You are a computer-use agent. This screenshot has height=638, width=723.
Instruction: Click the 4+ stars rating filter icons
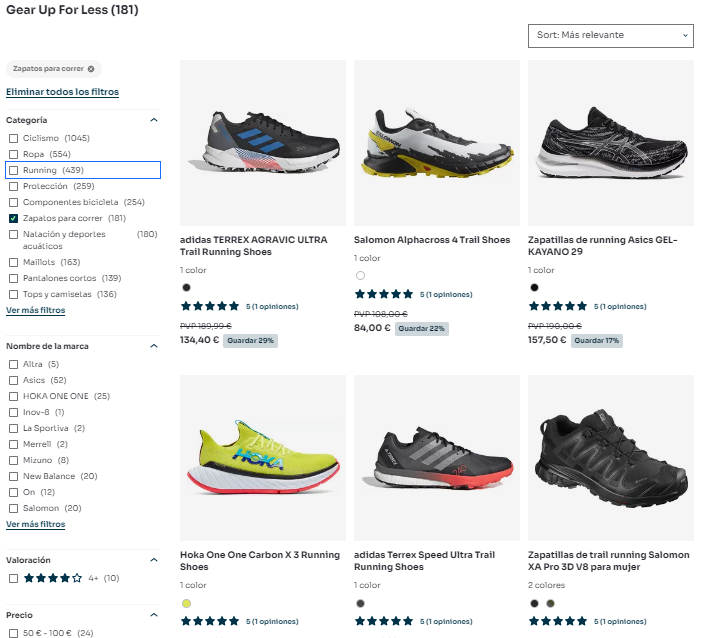tap(52, 578)
